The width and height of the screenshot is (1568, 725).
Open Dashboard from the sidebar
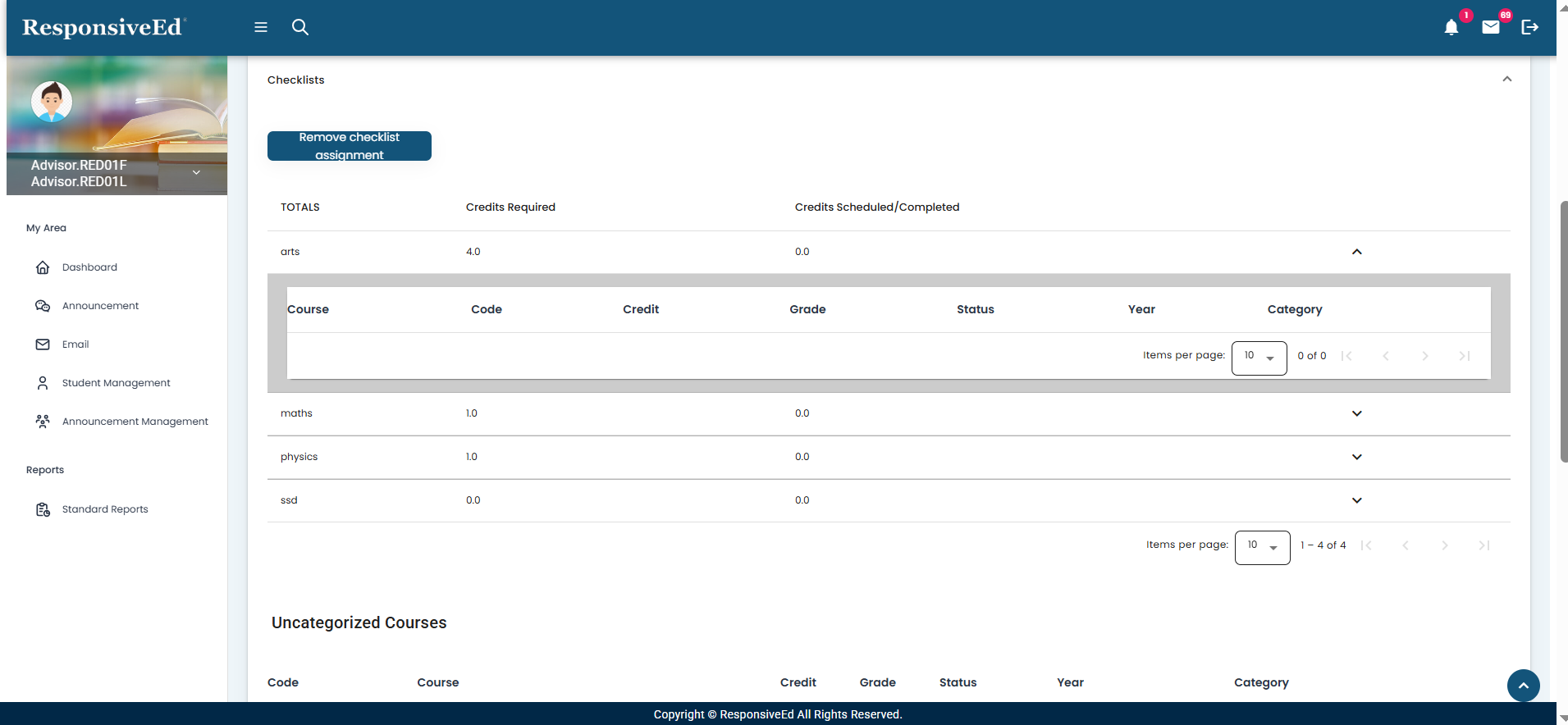coord(89,267)
